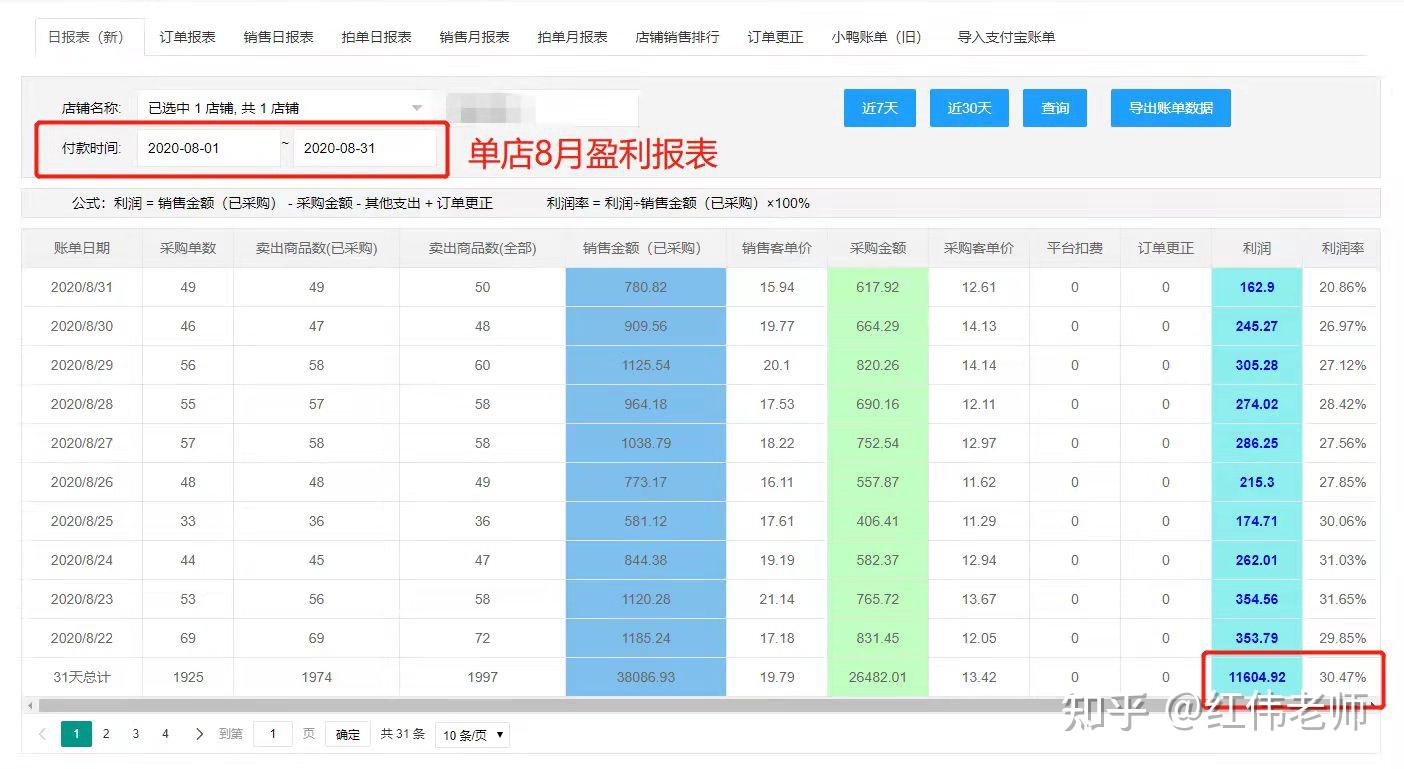The height and width of the screenshot is (769, 1404).
Task: Apply the 近30天 quick date filter
Action: pos(967,108)
